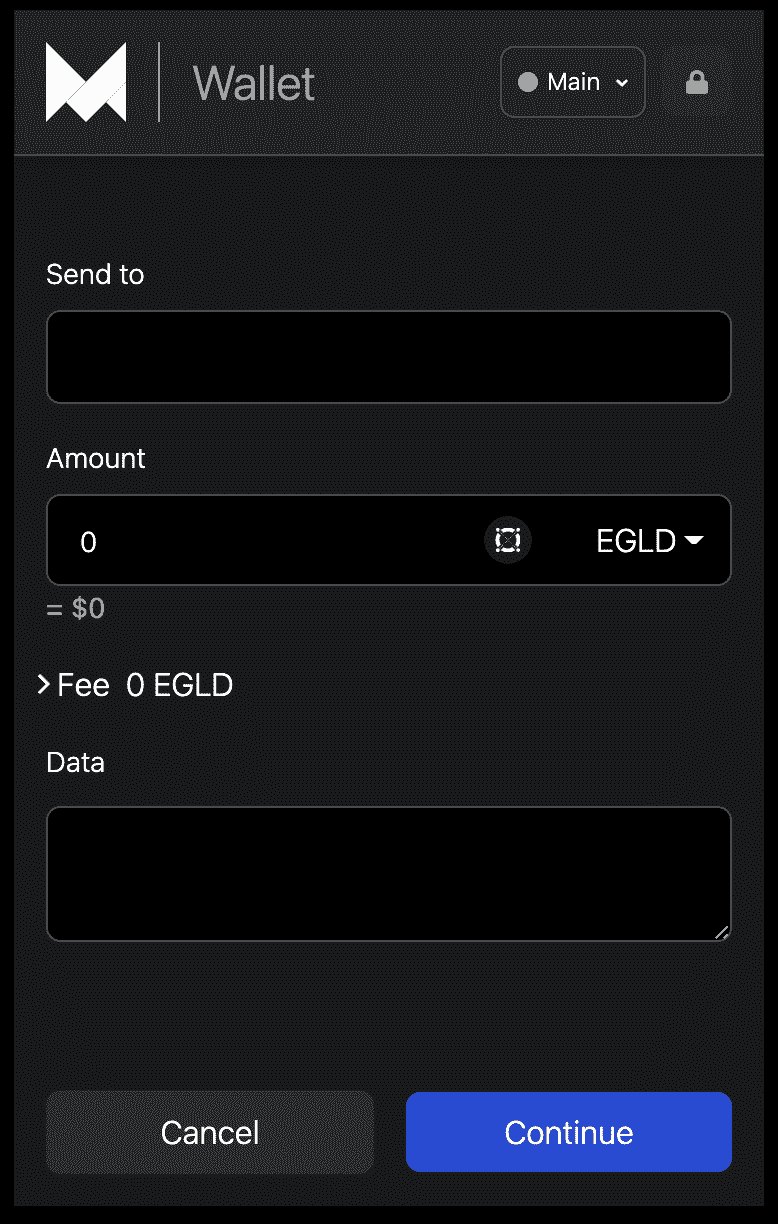
Task: Click the "Send to" label
Action: [x=95, y=274]
